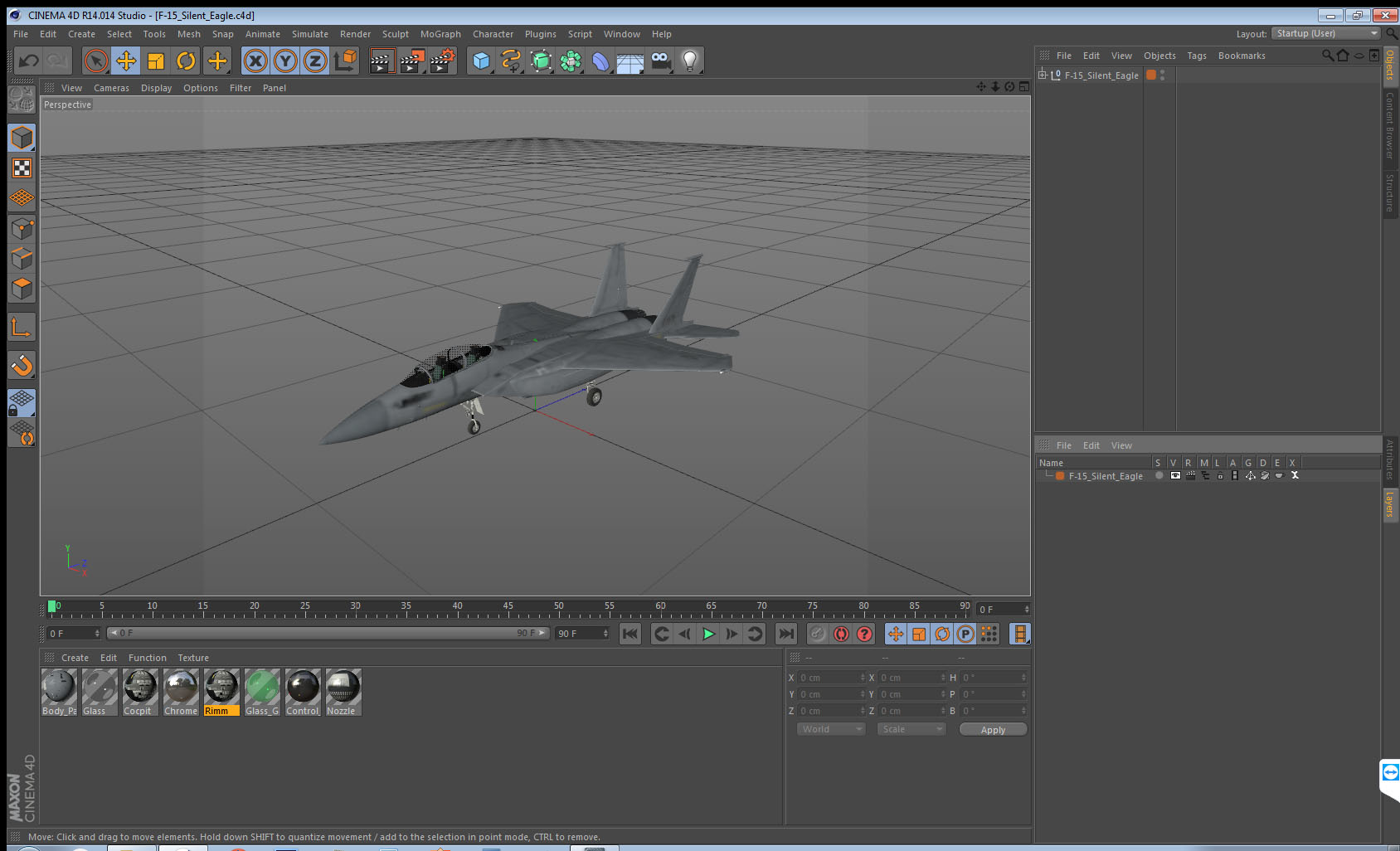Image resolution: width=1400 pixels, height=851 pixels.
Task: Add a Cube primitive object
Action: (x=481, y=61)
